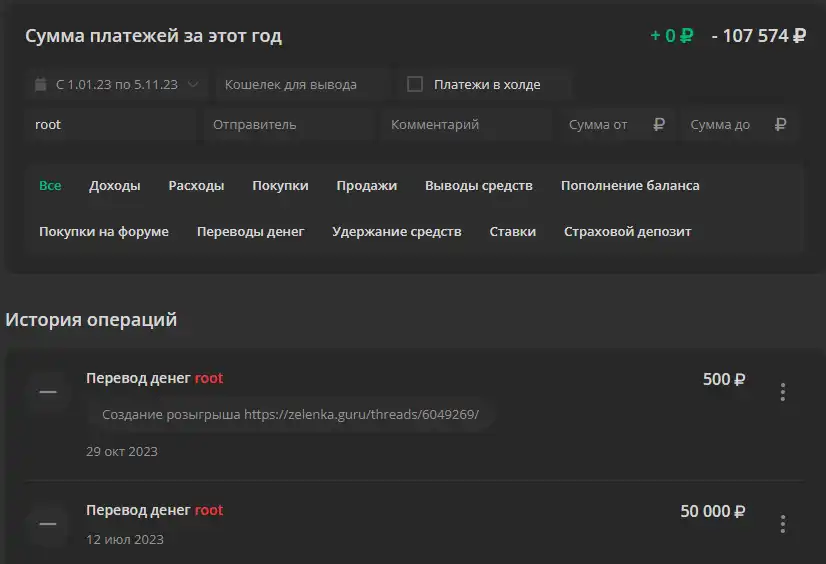This screenshot has height=564, width=826.
Task: Click 'root' username in 12 июл transfer
Action: pos(209,510)
